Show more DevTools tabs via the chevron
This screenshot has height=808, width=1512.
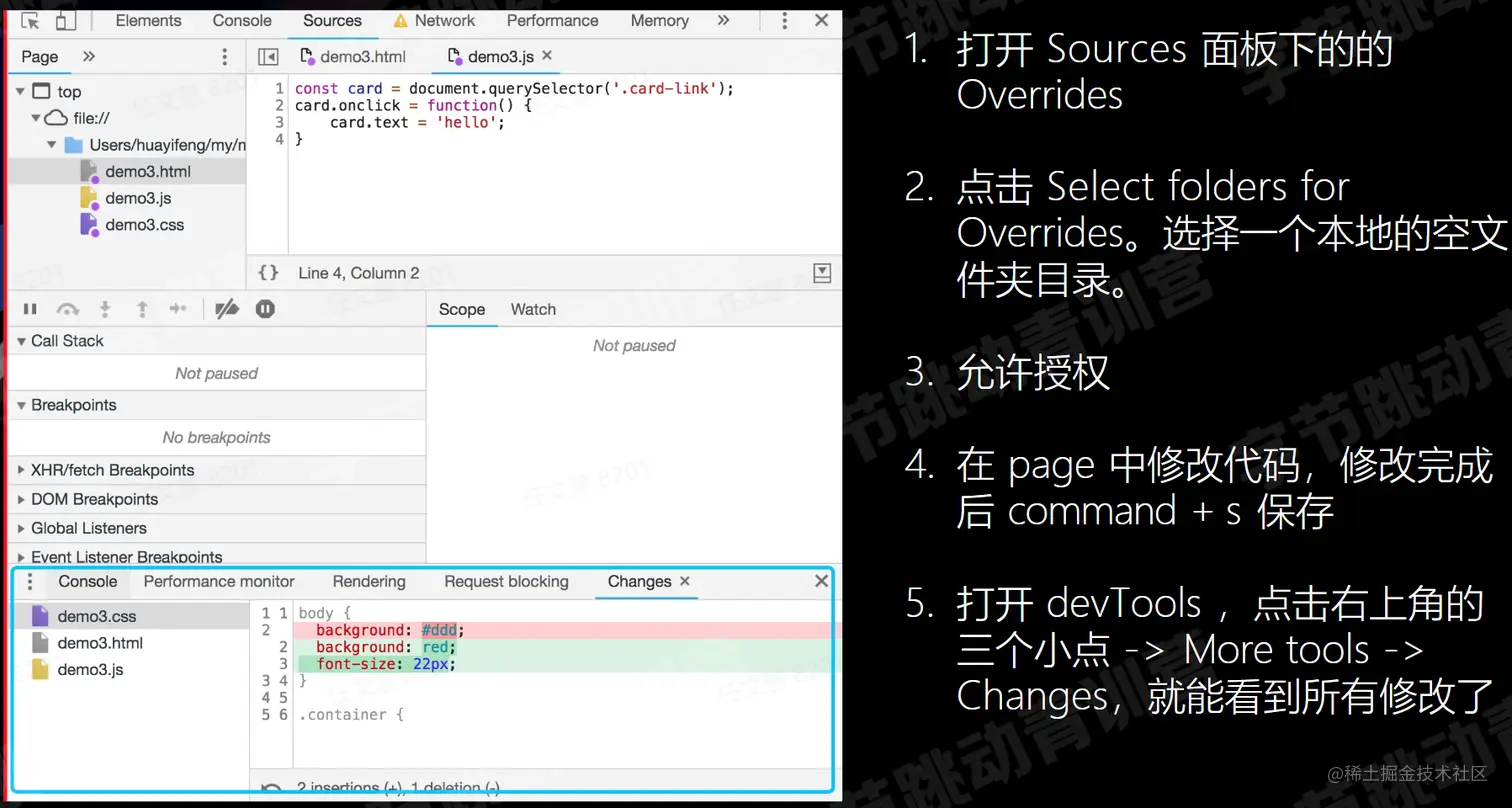click(723, 21)
